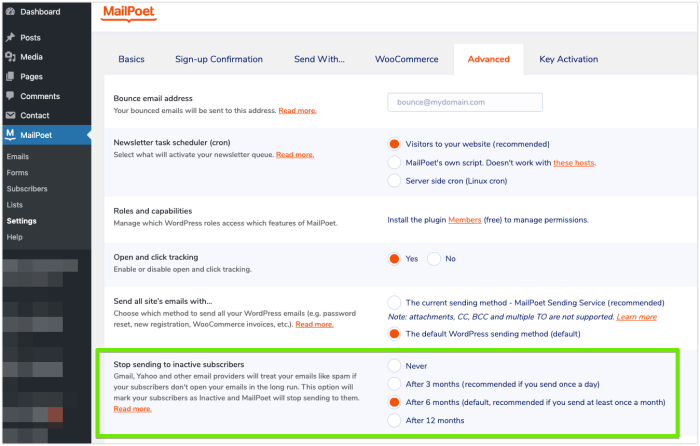Viewport: 700px width, 446px height.
Task: Go to Subscribers in MailPoet submenu
Action: click(x=27, y=188)
